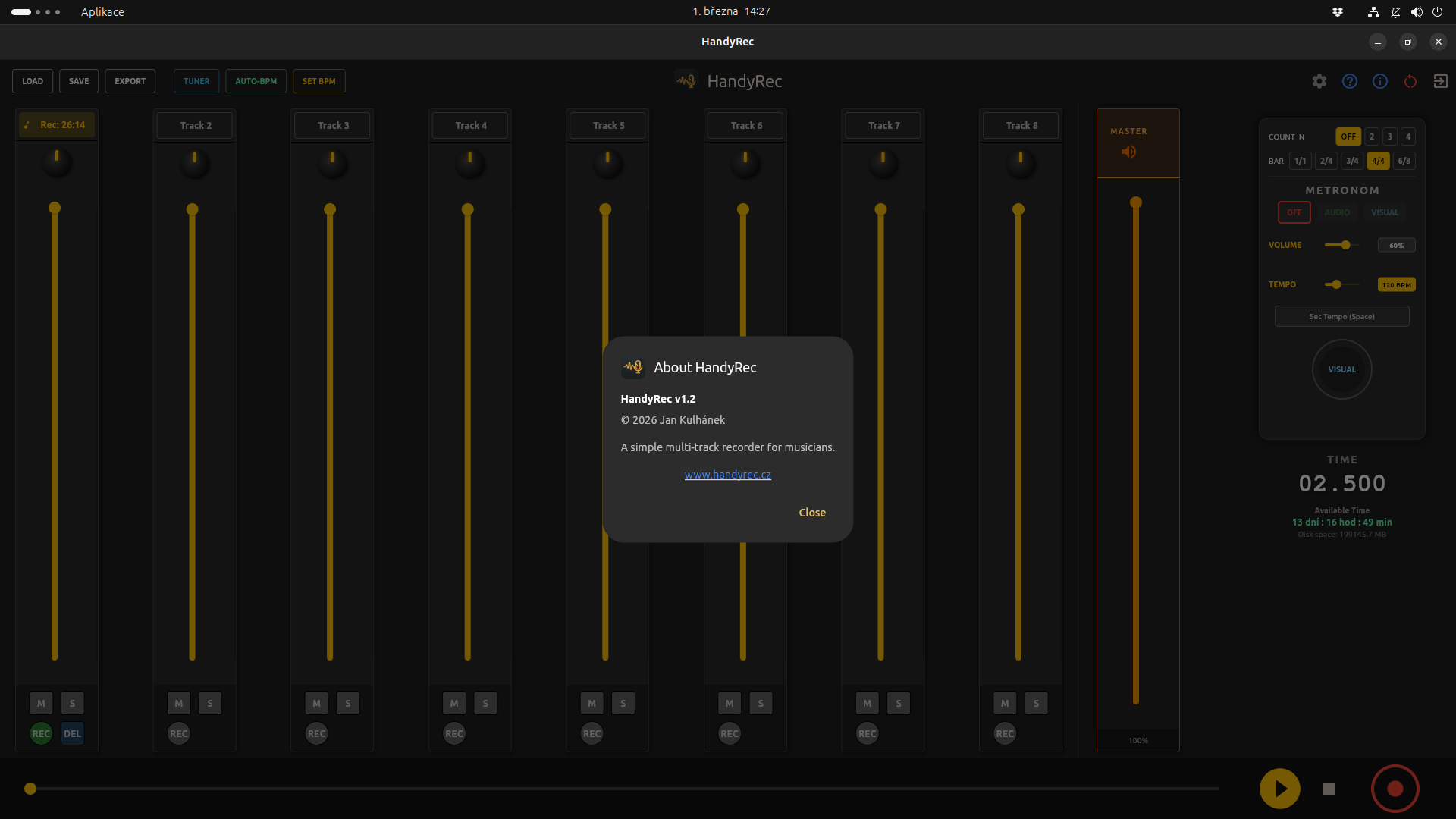Screen dimensions: 1456x819
Task: Set count-in to 4
Action: pyautogui.click(x=1407, y=136)
